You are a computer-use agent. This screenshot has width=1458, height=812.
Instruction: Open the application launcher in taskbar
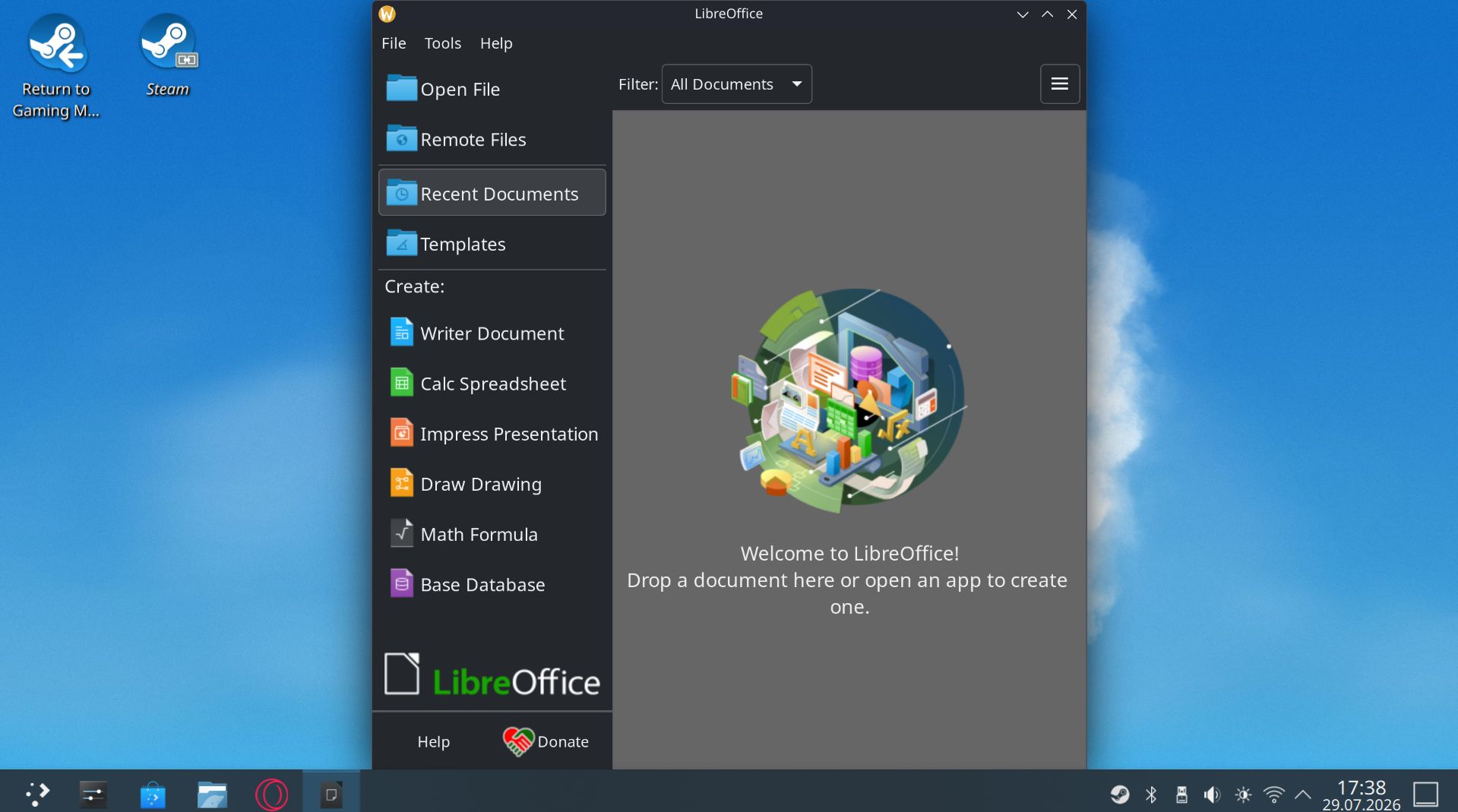pos(36,794)
